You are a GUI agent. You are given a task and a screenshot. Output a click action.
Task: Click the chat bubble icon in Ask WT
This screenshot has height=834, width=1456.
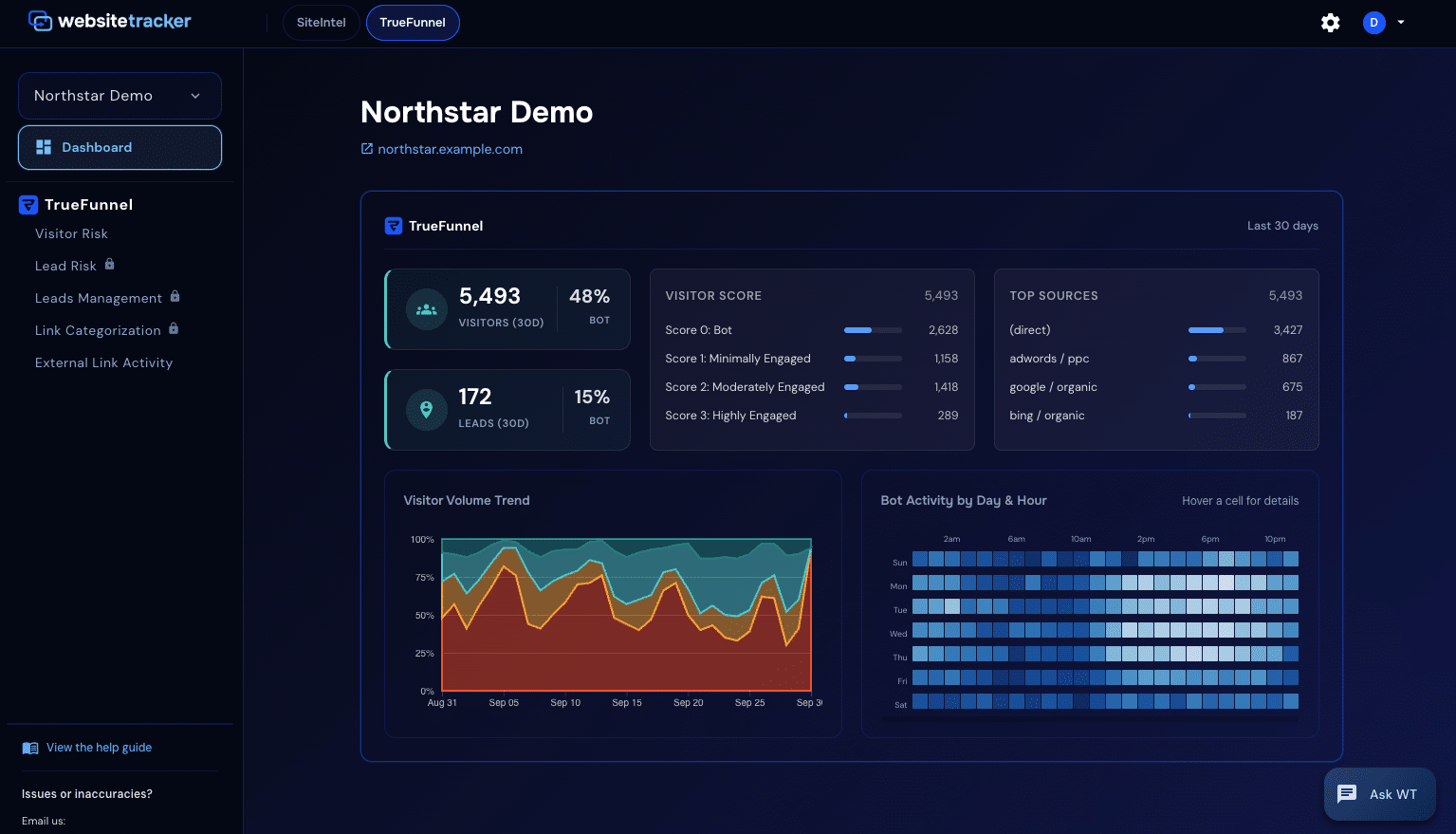click(x=1347, y=794)
